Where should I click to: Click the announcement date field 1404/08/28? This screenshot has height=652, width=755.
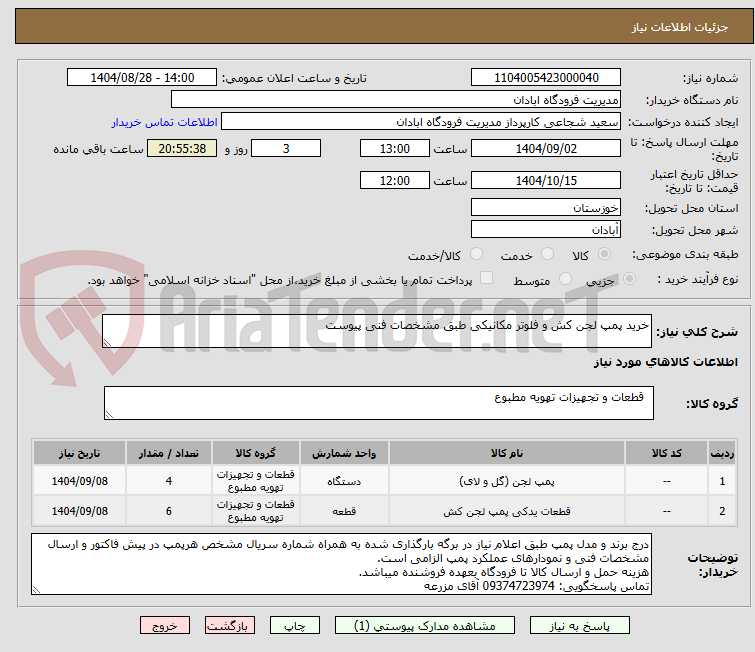coord(142,78)
